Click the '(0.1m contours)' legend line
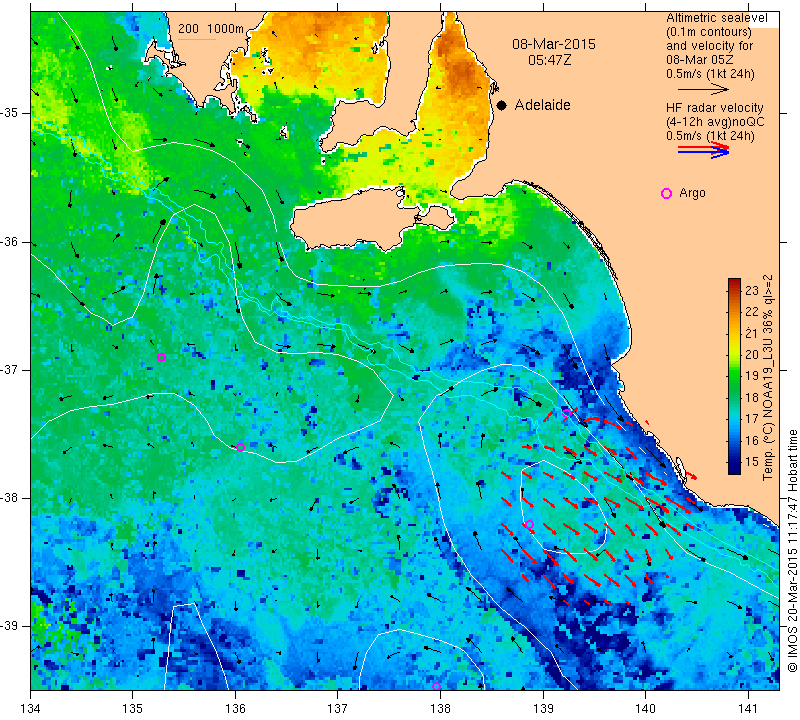The image size is (800, 720). [x=709, y=32]
